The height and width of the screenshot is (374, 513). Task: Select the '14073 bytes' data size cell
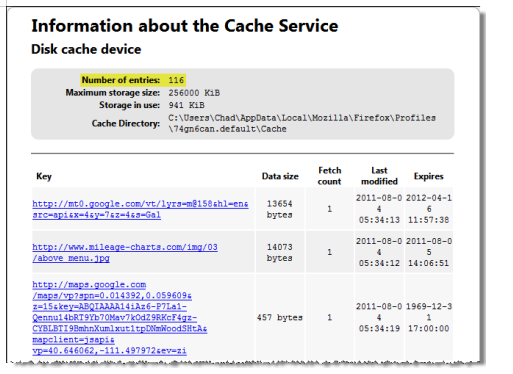(x=280, y=252)
